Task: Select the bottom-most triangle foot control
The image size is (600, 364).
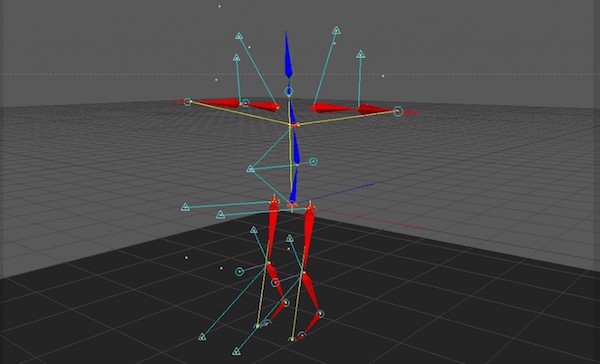Action: 236,351
